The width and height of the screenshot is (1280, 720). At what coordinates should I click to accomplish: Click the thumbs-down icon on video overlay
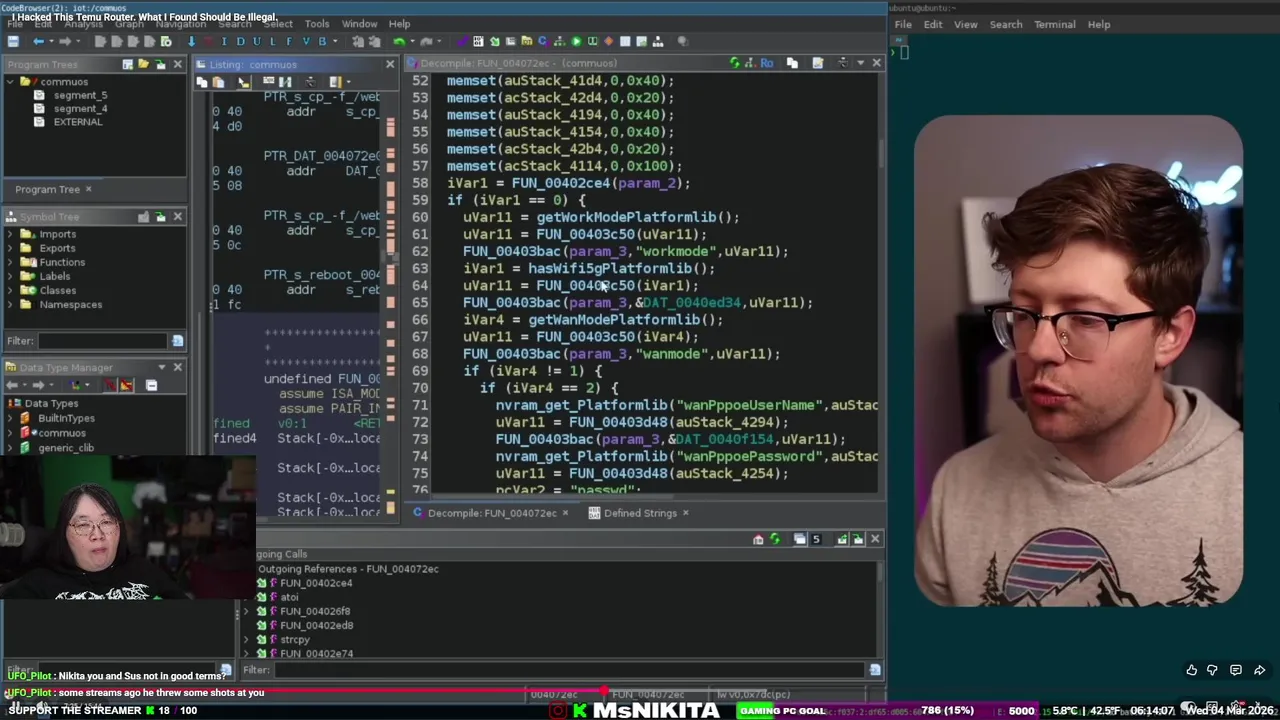click(1213, 670)
